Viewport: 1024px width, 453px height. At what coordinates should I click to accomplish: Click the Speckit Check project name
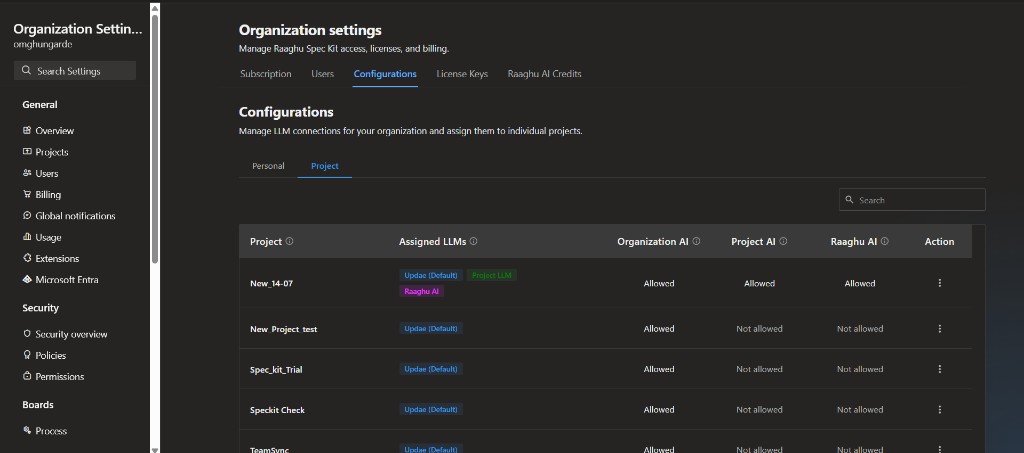278,410
